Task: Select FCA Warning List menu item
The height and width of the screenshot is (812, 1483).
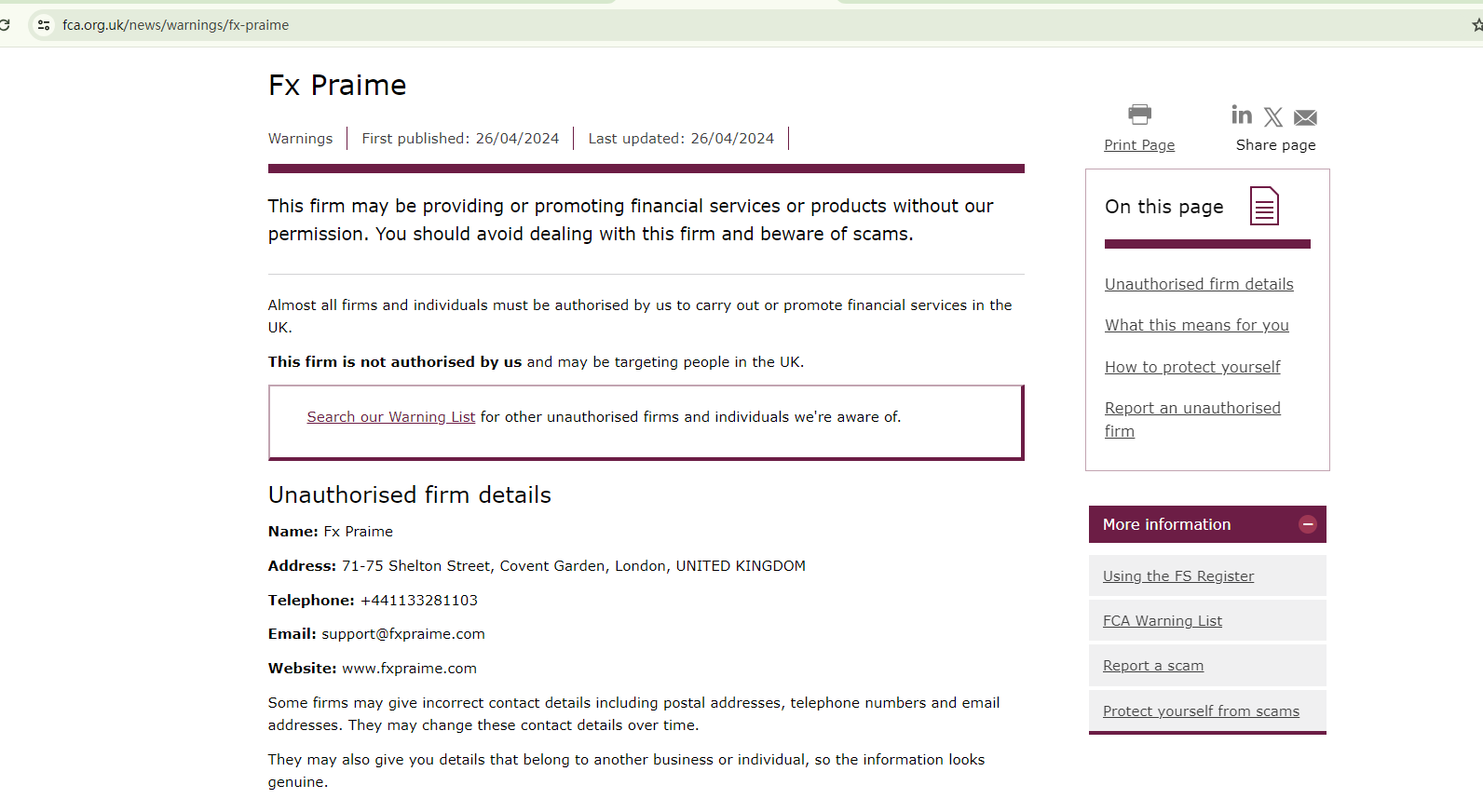Action: click(x=1163, y=621)
